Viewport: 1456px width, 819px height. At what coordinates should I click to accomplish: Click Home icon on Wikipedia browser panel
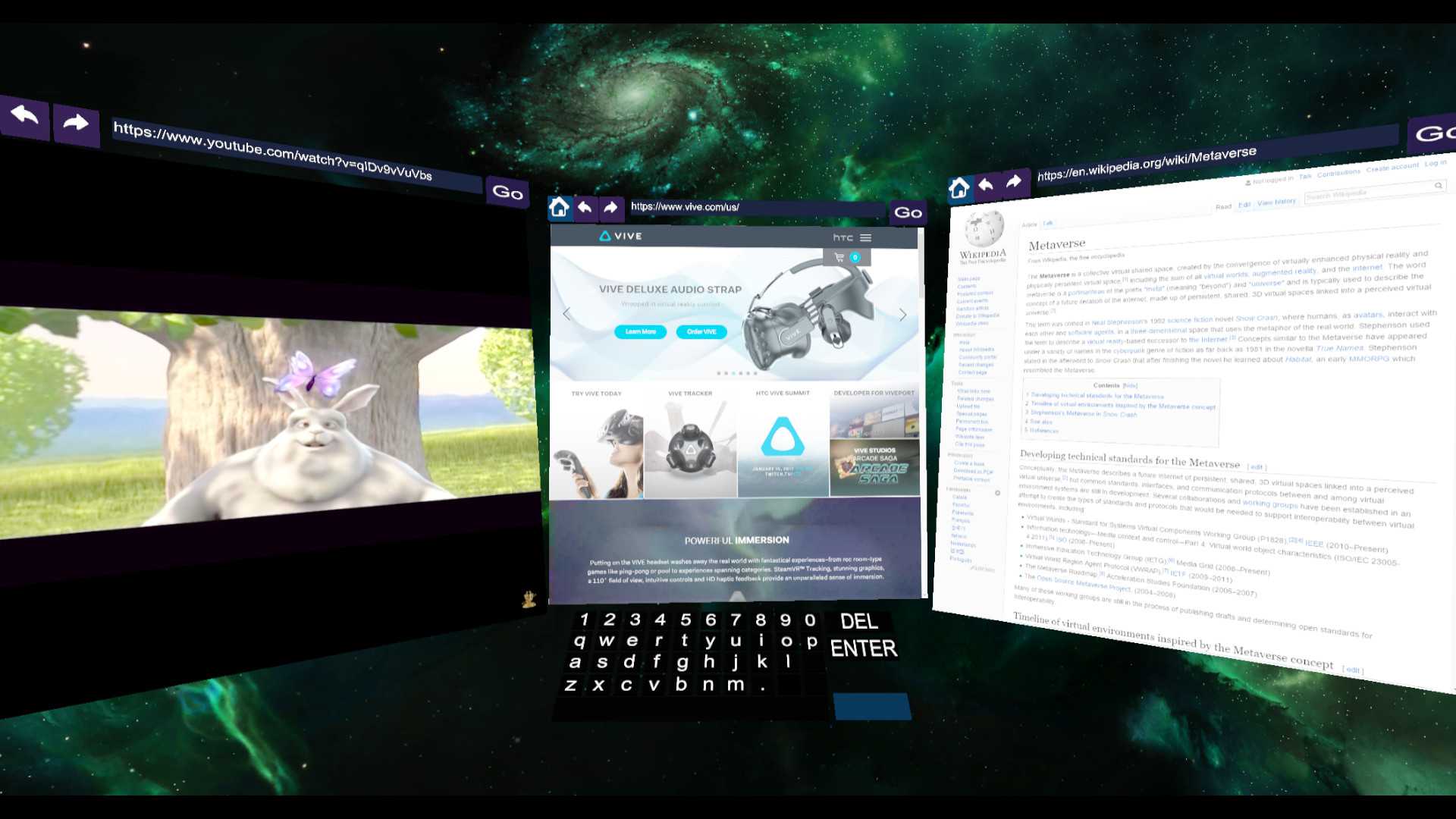point(959,188)
